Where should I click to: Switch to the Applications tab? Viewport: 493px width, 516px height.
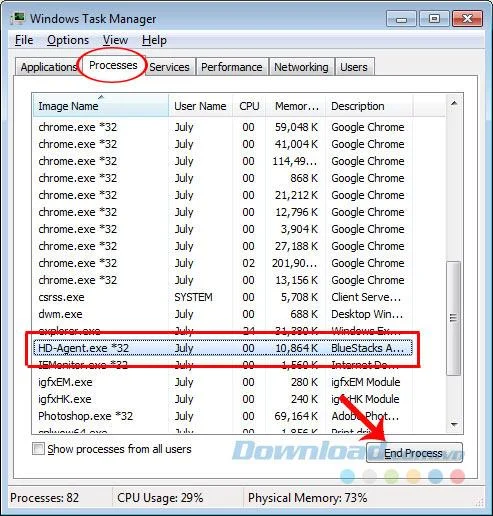click(x=49, y=67)
